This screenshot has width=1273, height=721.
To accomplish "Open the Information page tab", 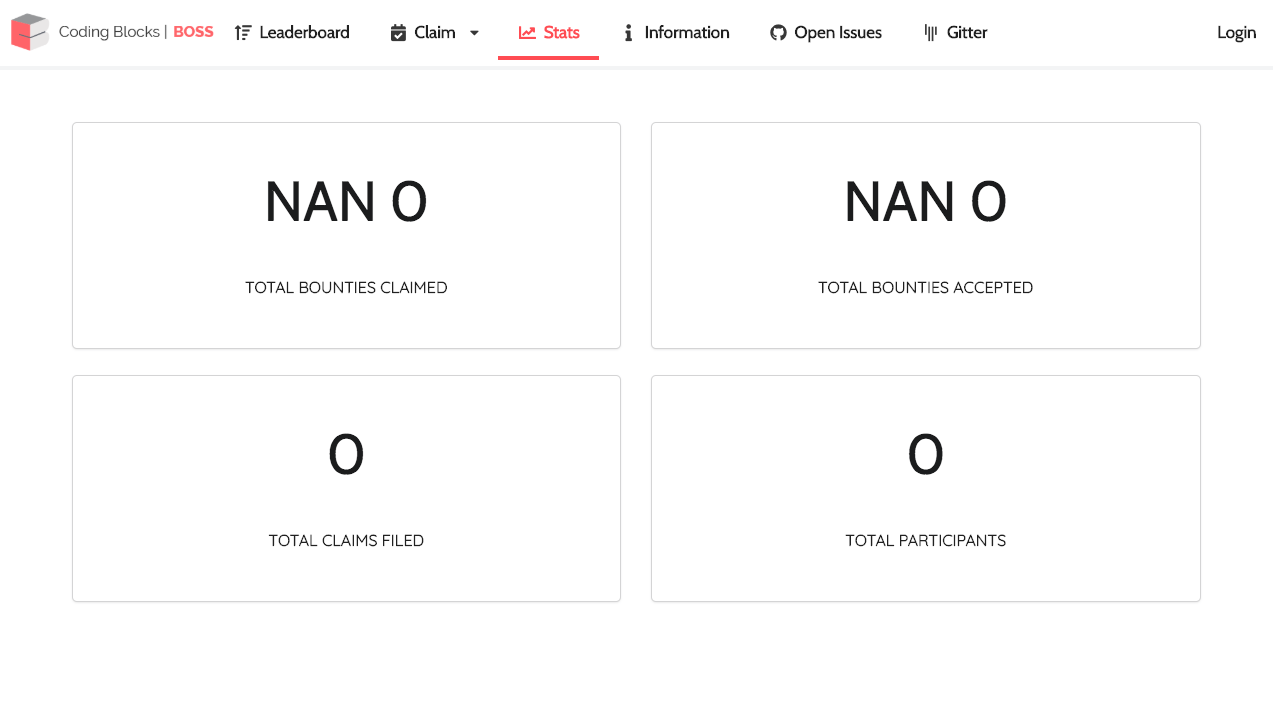I will tap(676, 32).
